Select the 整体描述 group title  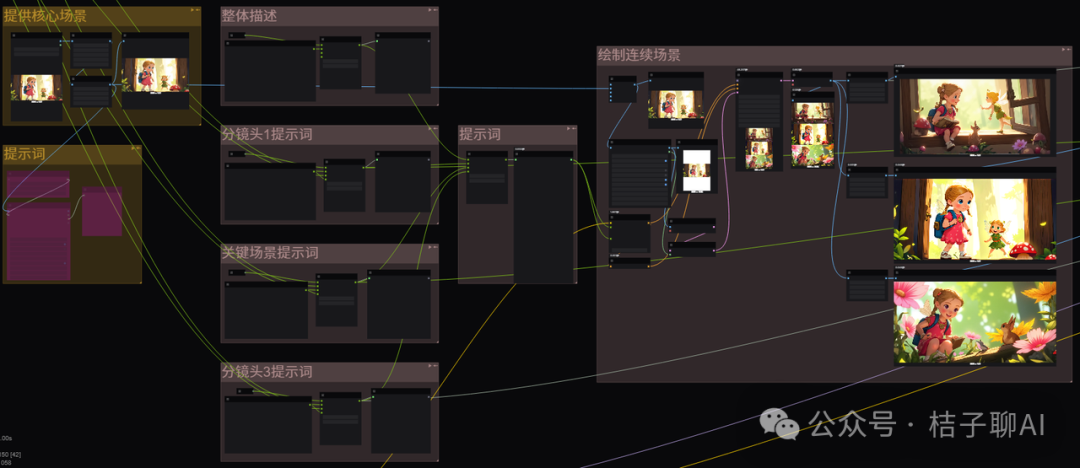(249, 16)
